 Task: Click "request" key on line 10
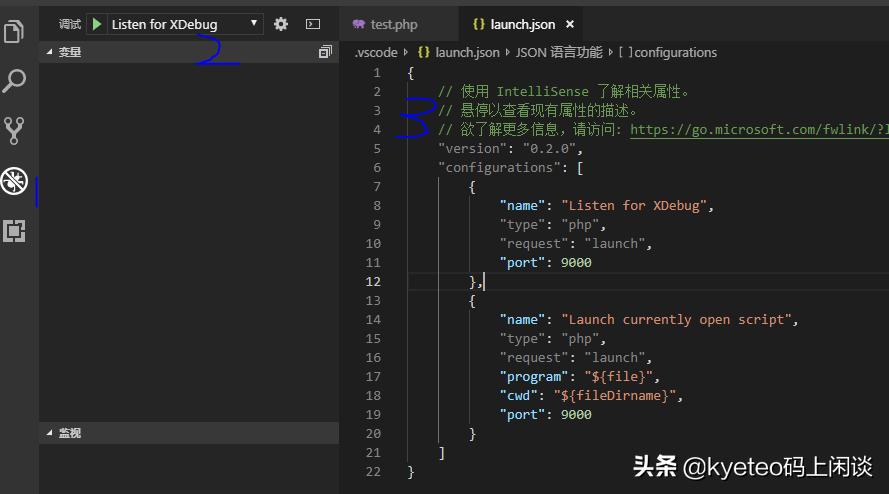[534, 243]
